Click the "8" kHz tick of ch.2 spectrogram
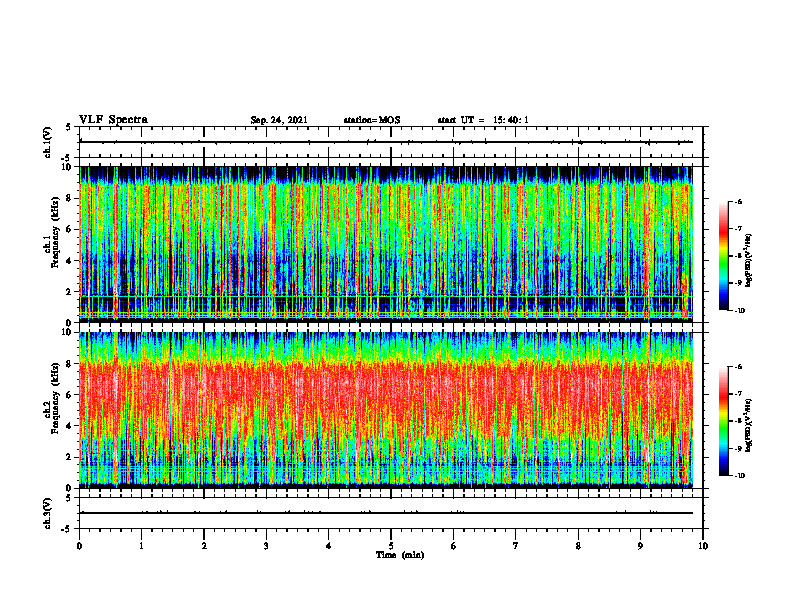The height and width of the screenshot is (612, 792). [x=70, y=364]
